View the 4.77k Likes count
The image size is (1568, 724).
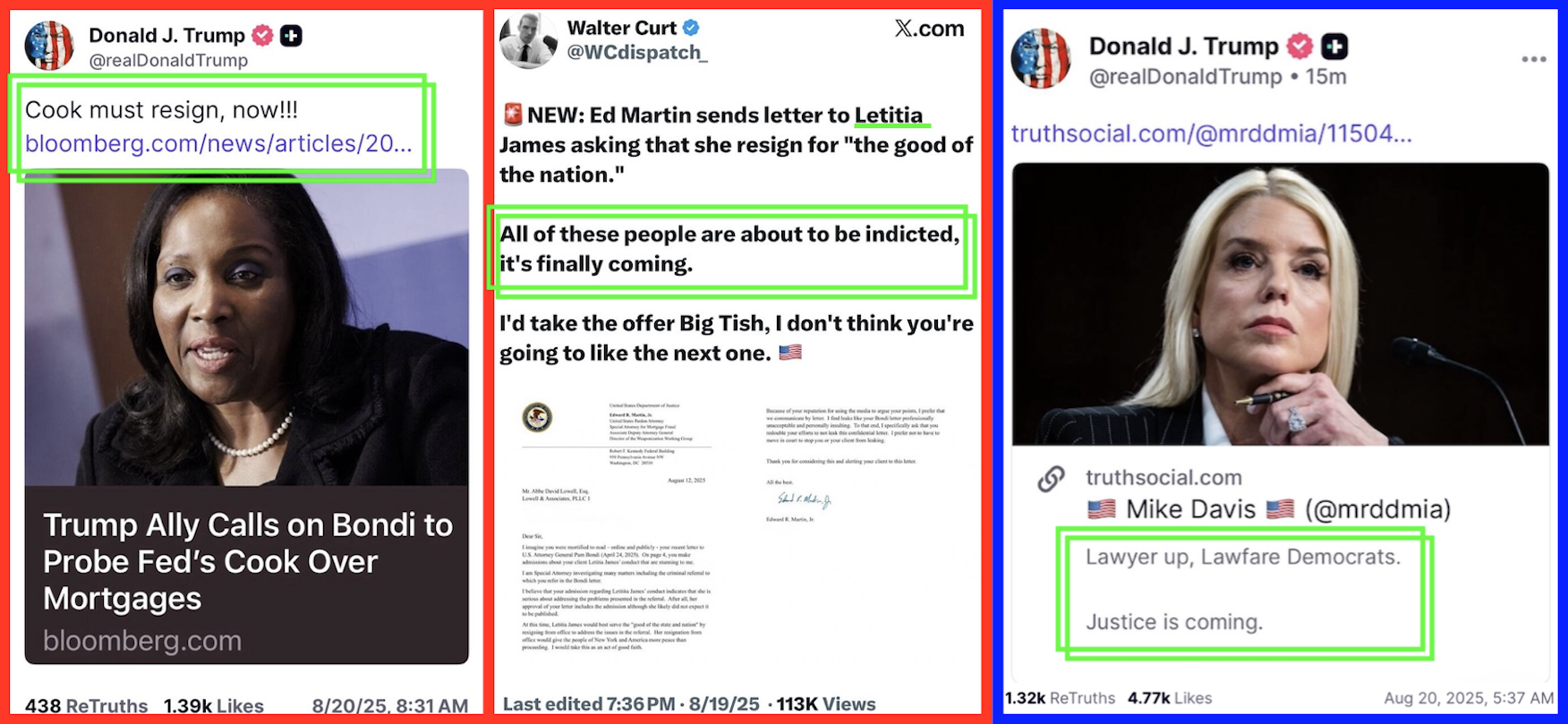1170,698
